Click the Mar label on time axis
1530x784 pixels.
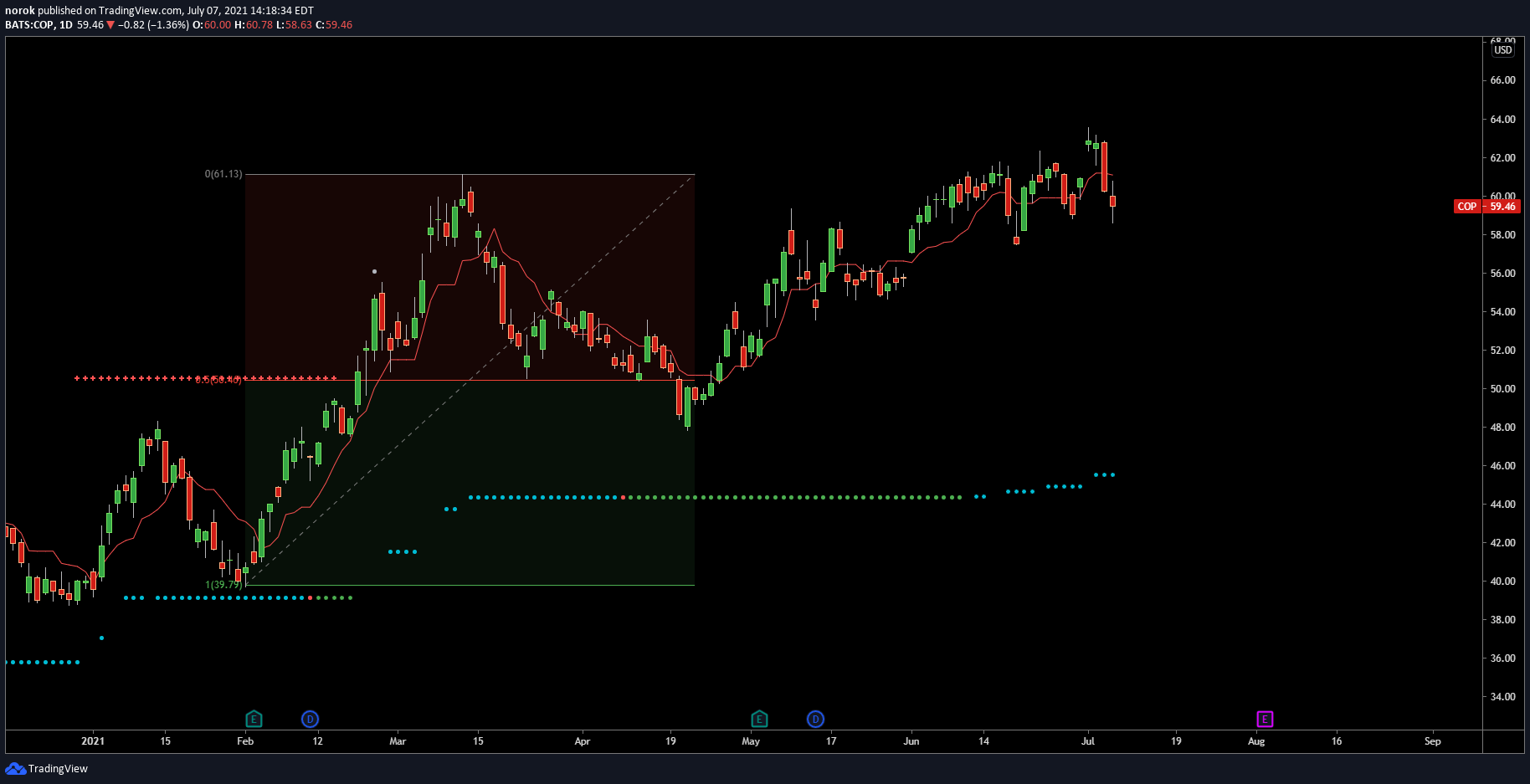tap(398, 741)
